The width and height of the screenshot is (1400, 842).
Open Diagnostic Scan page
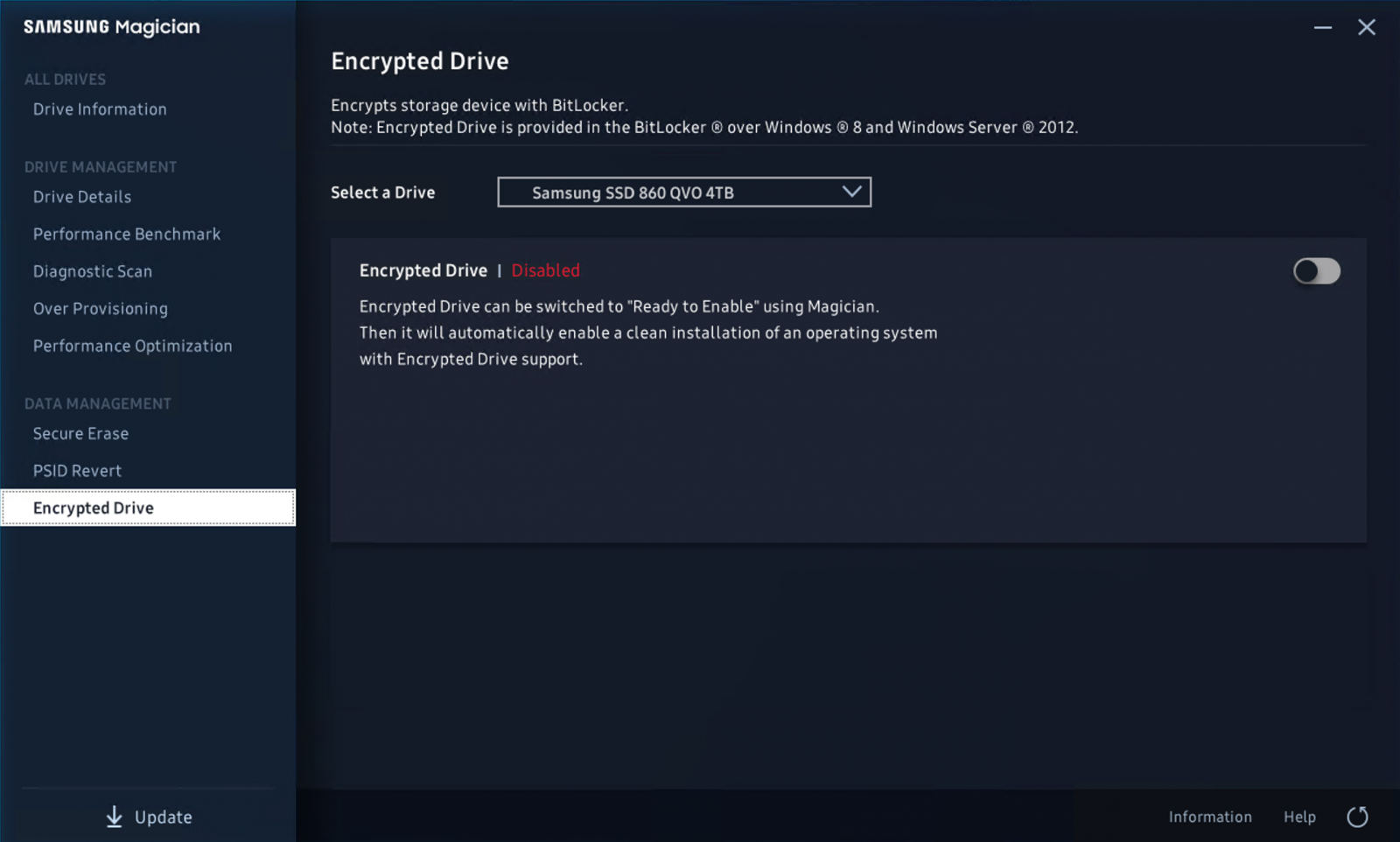point(93,271)
